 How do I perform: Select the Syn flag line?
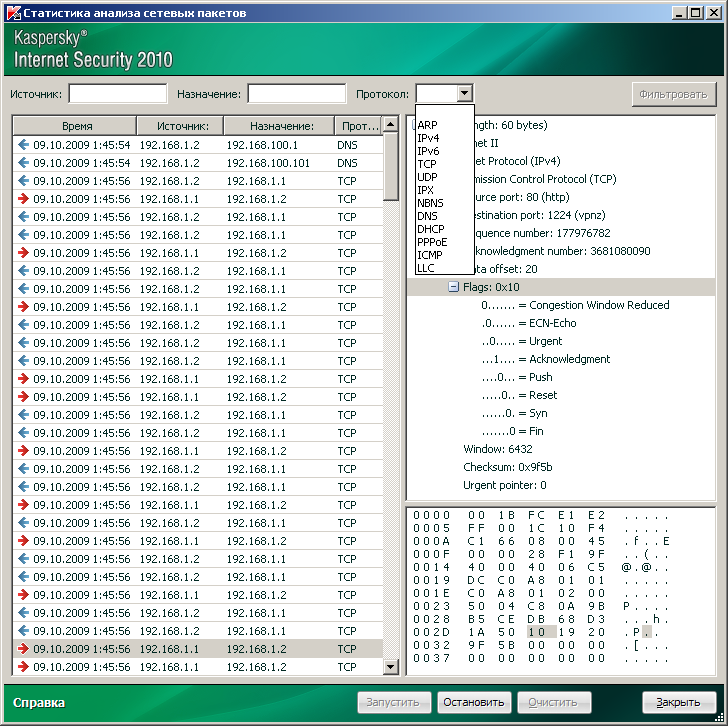coord(514,413)
